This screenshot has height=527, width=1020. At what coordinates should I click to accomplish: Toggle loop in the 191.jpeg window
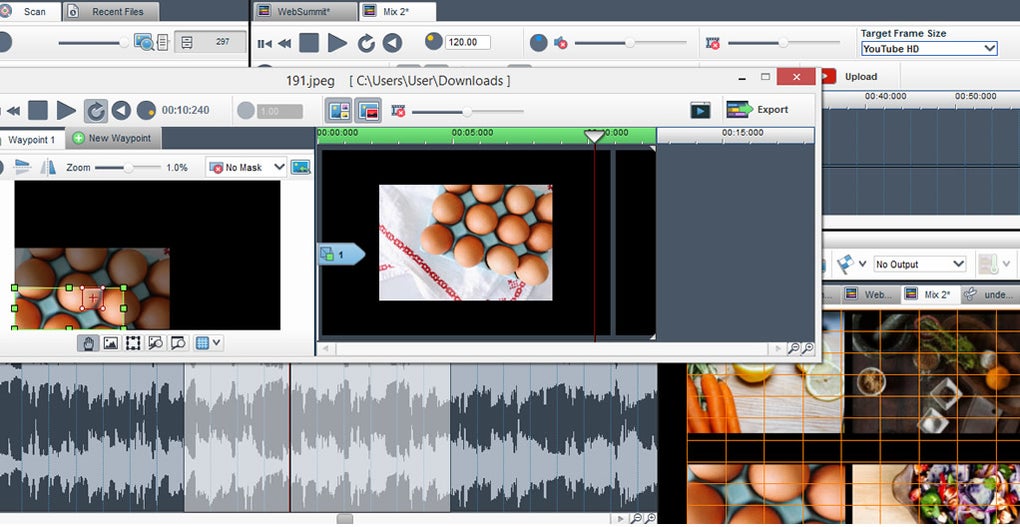pyautogui.click(x=96, y=111)
